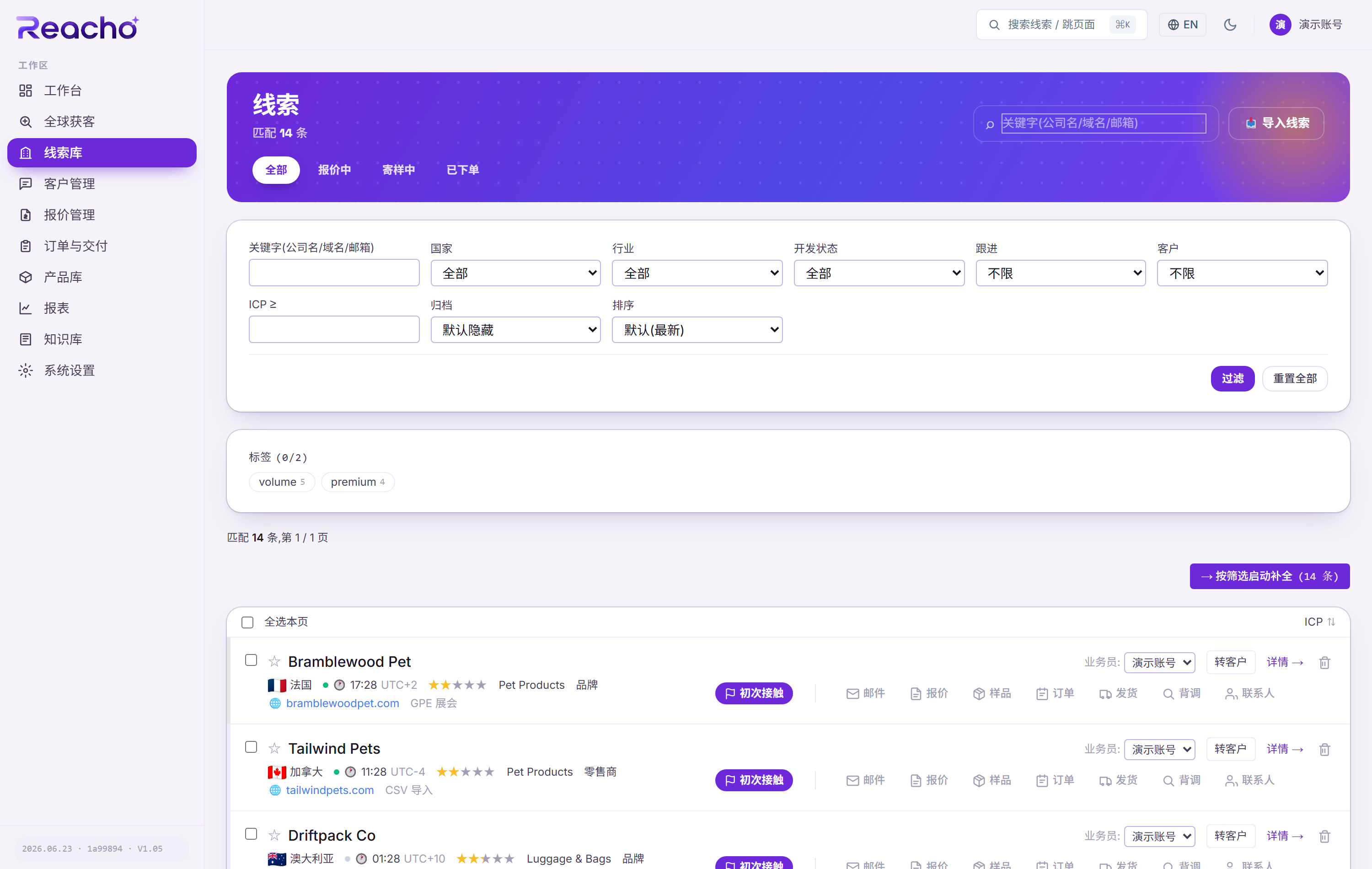Open the 跟进 follow-up dropdown
1372x869 pixels.
pyautogui.click(x=1061, y=273)
